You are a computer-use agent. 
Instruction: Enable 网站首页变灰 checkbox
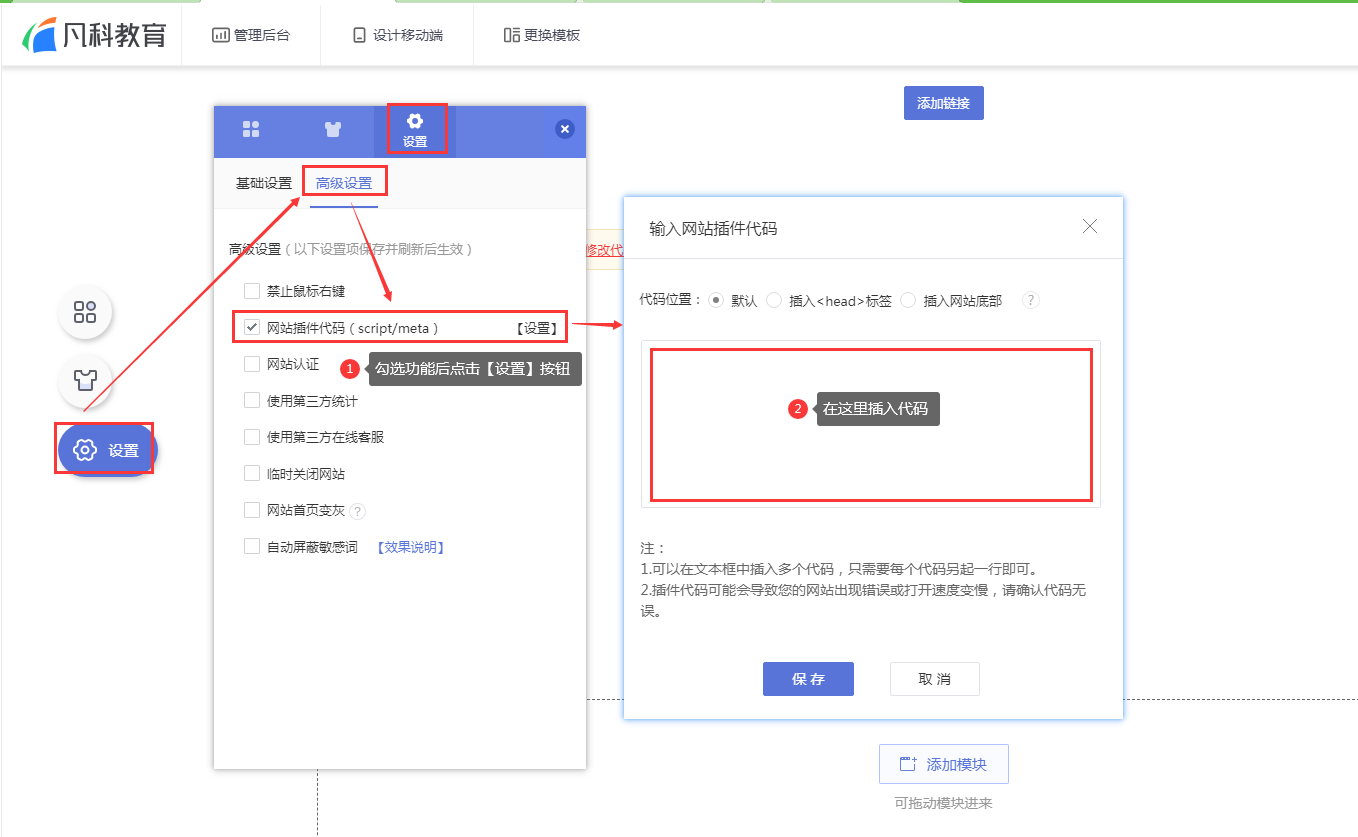click(252, 510)
